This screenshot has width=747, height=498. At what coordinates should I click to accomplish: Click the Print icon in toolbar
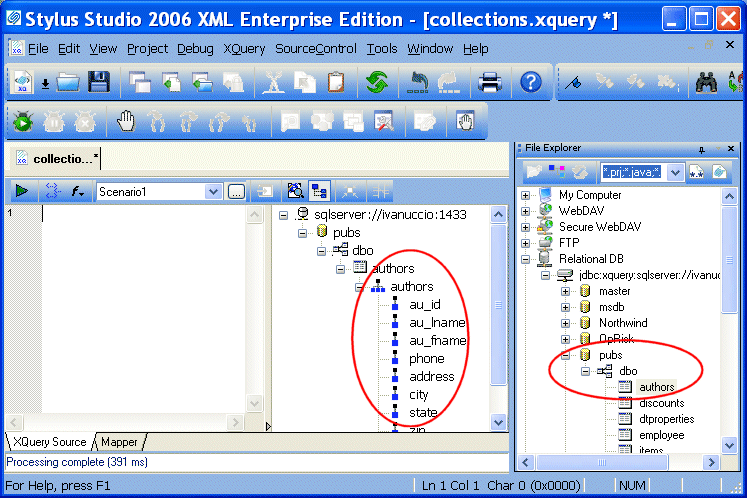pyautogui.click(x=490, y=82)
